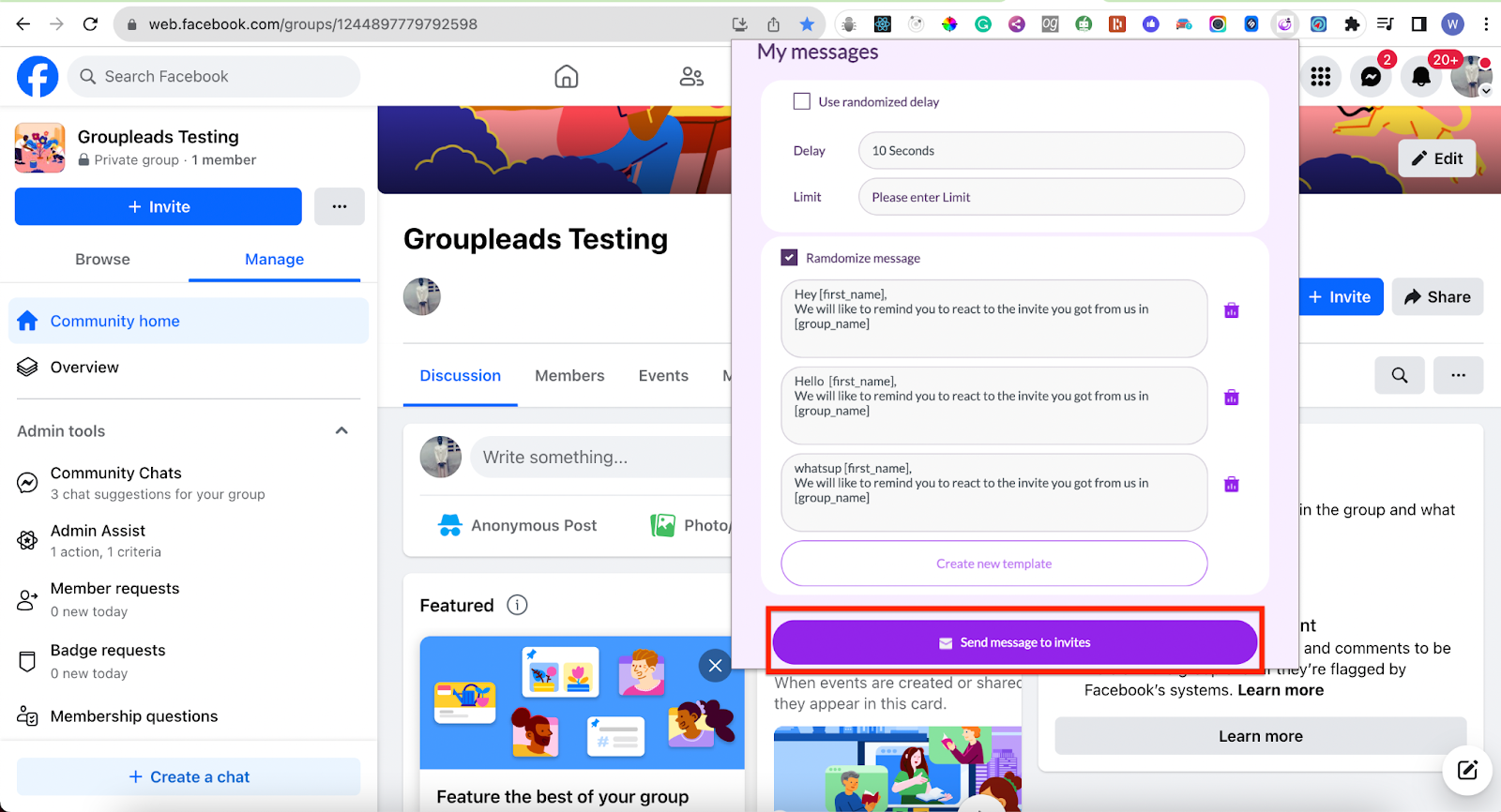Edit the 'Hey [first_name]' message text box
This screenshot has height=812, width=1501.
pyautogui.click(x=993, y=318)
